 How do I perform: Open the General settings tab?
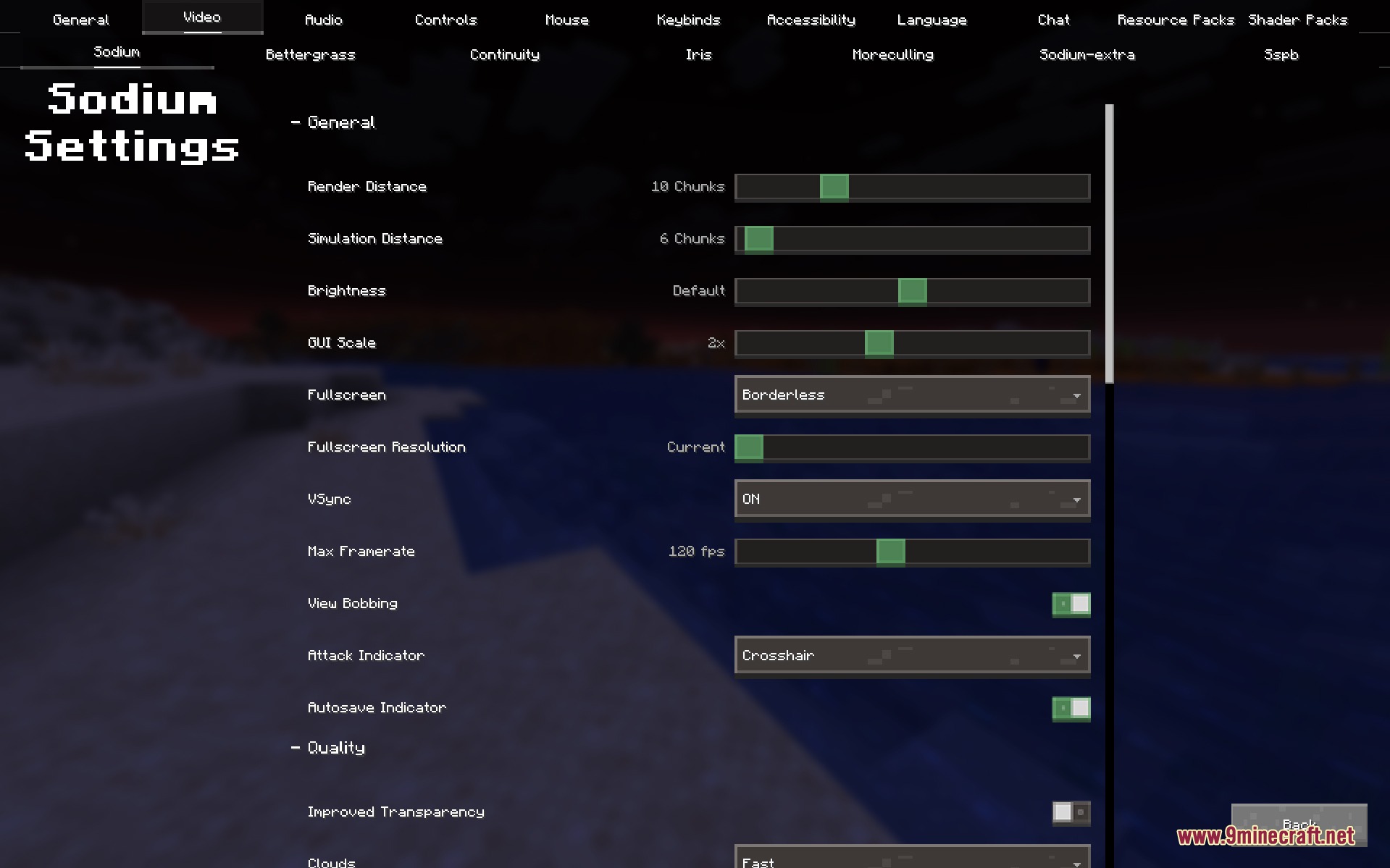click(81, 20)
